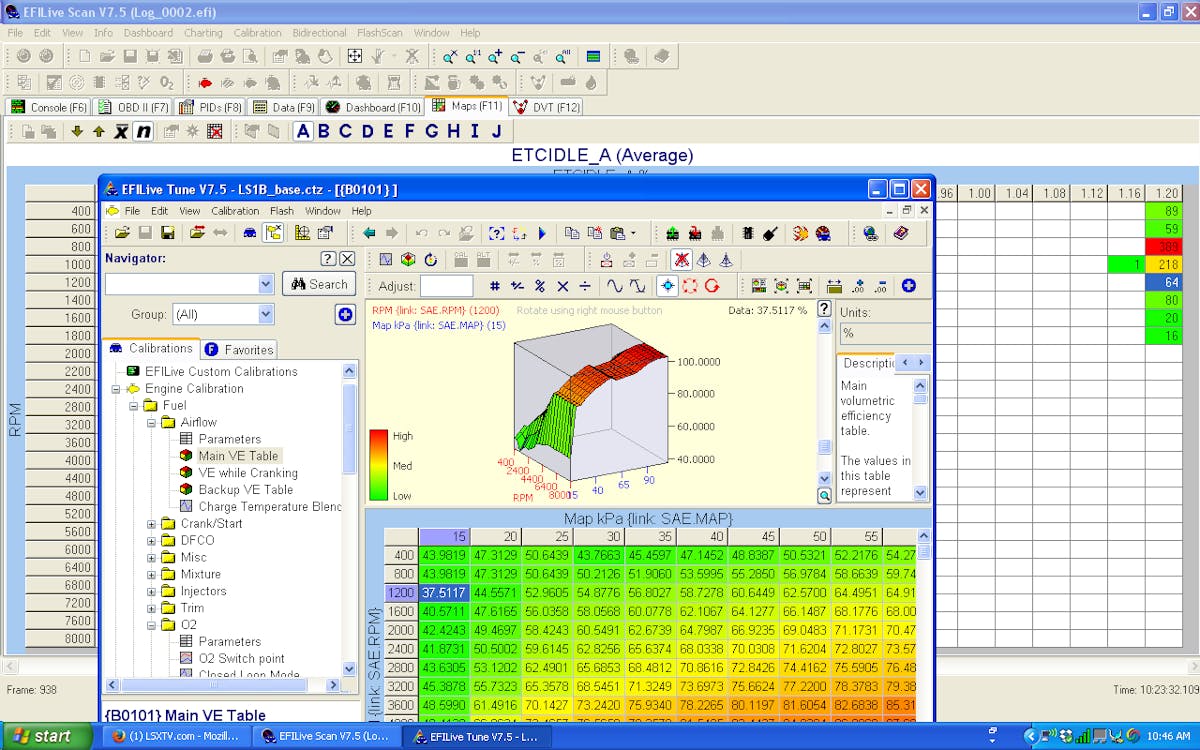Viewport: 1200px width, 750px height.
Task: Select map letter B in Scan toolbar
Action: coord(323,131)
